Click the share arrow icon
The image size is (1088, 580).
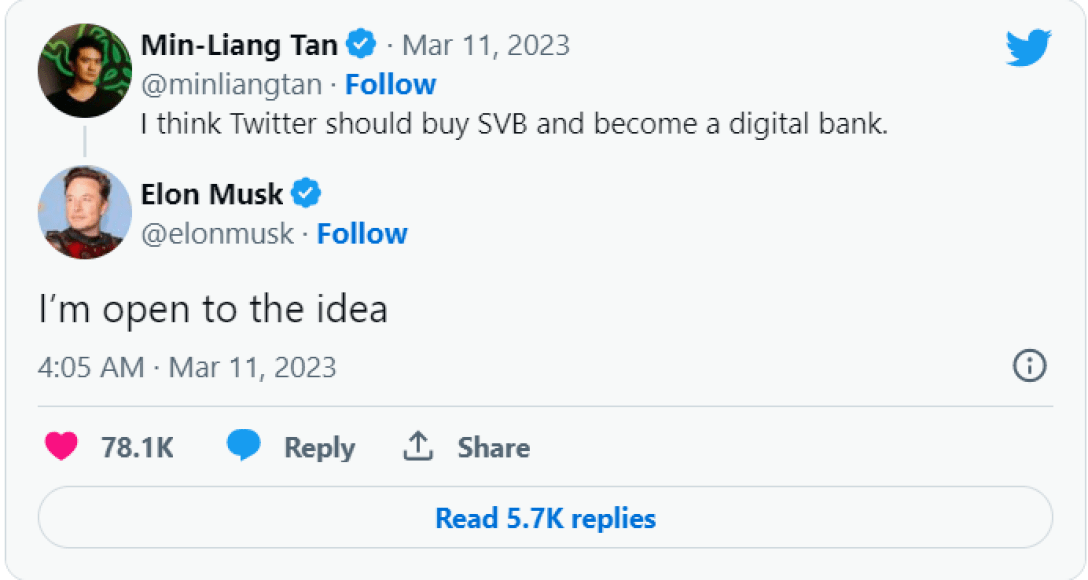click(x=418, y=446)
